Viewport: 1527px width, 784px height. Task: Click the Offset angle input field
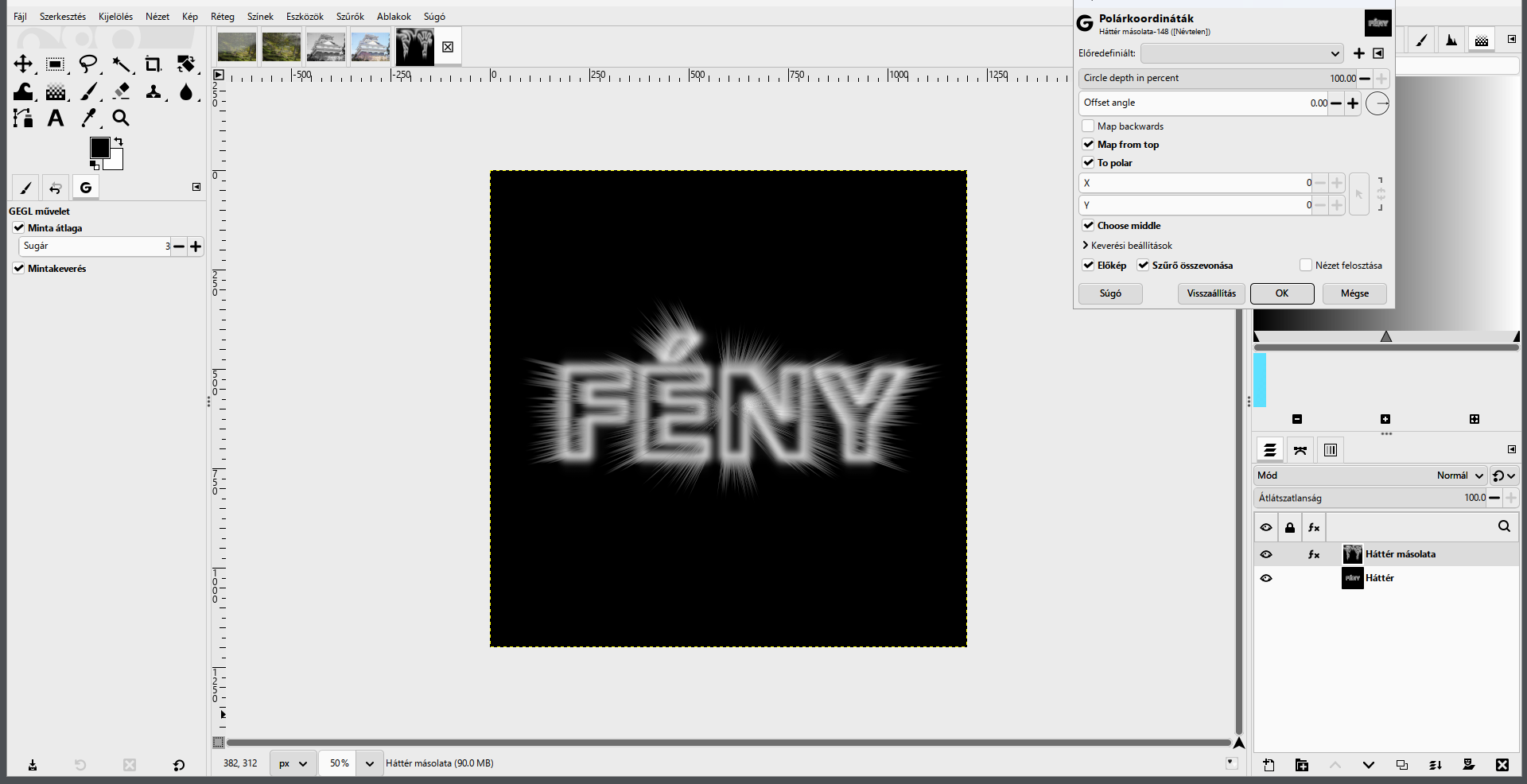pos(1204,103)
